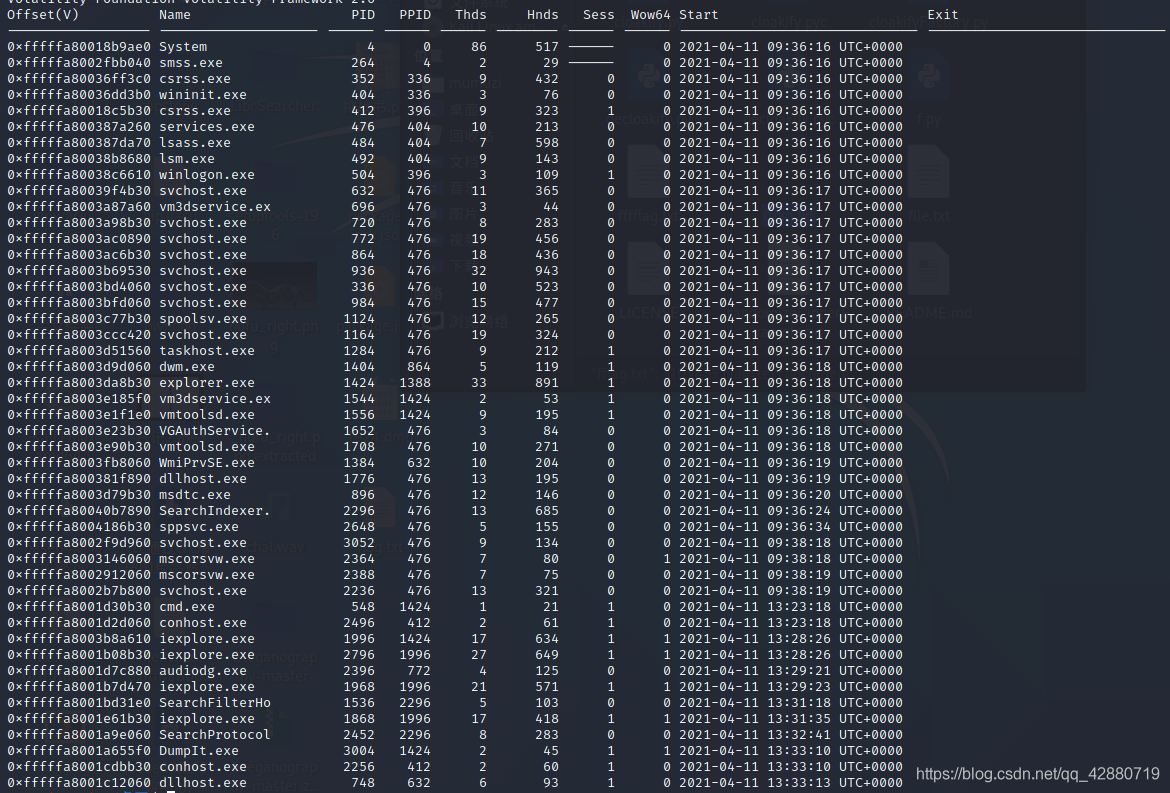Screen dimensions: 1170x793
Task: Click the Name column header
Action: pyautogui.click(x=175, y=14)
